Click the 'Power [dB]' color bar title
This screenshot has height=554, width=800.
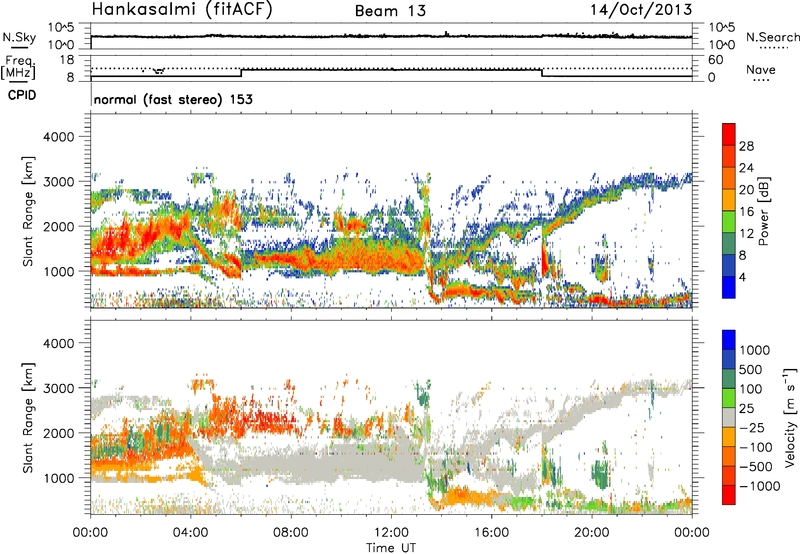click(762, 211)
